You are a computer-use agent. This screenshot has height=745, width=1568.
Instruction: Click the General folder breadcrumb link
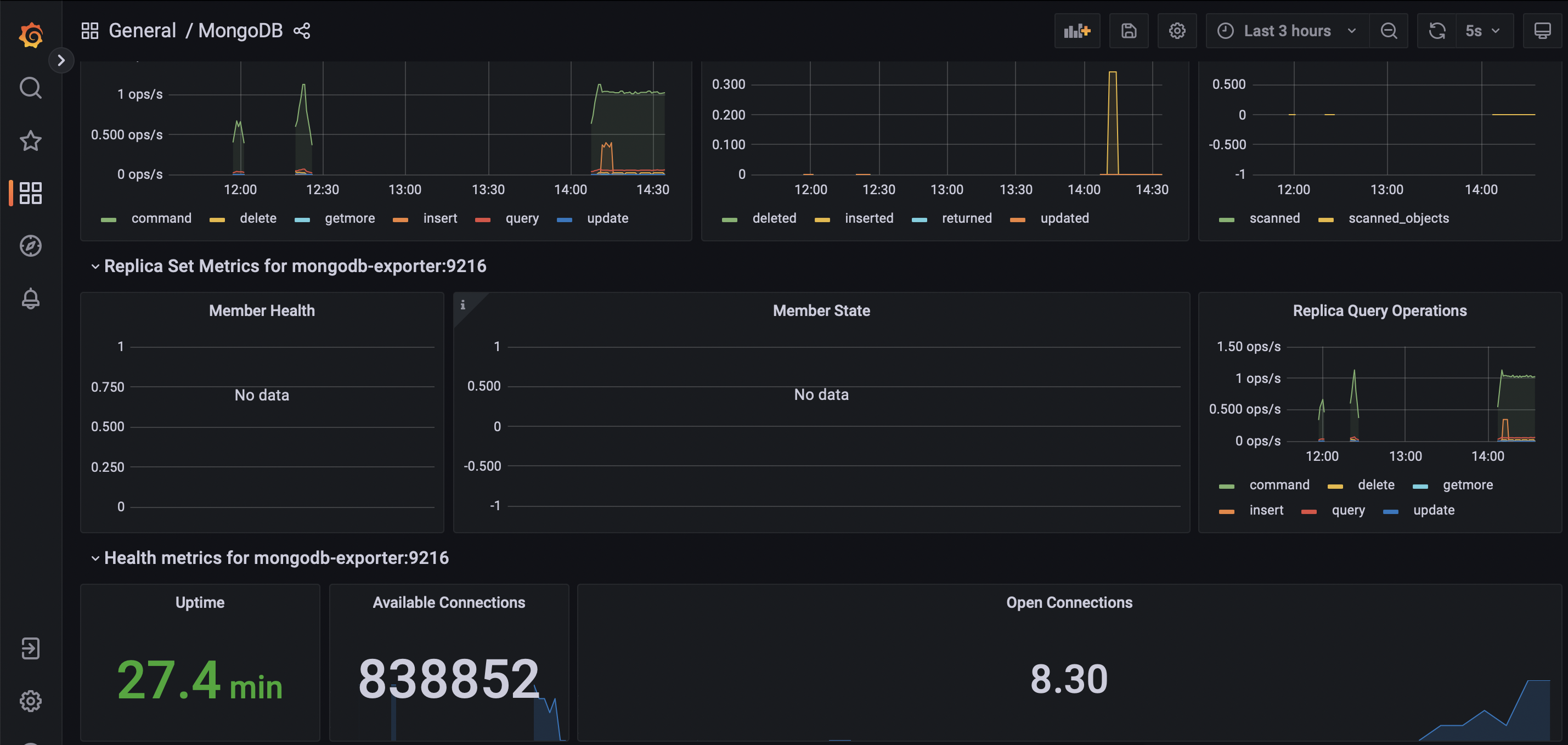(x=142, y=31)
